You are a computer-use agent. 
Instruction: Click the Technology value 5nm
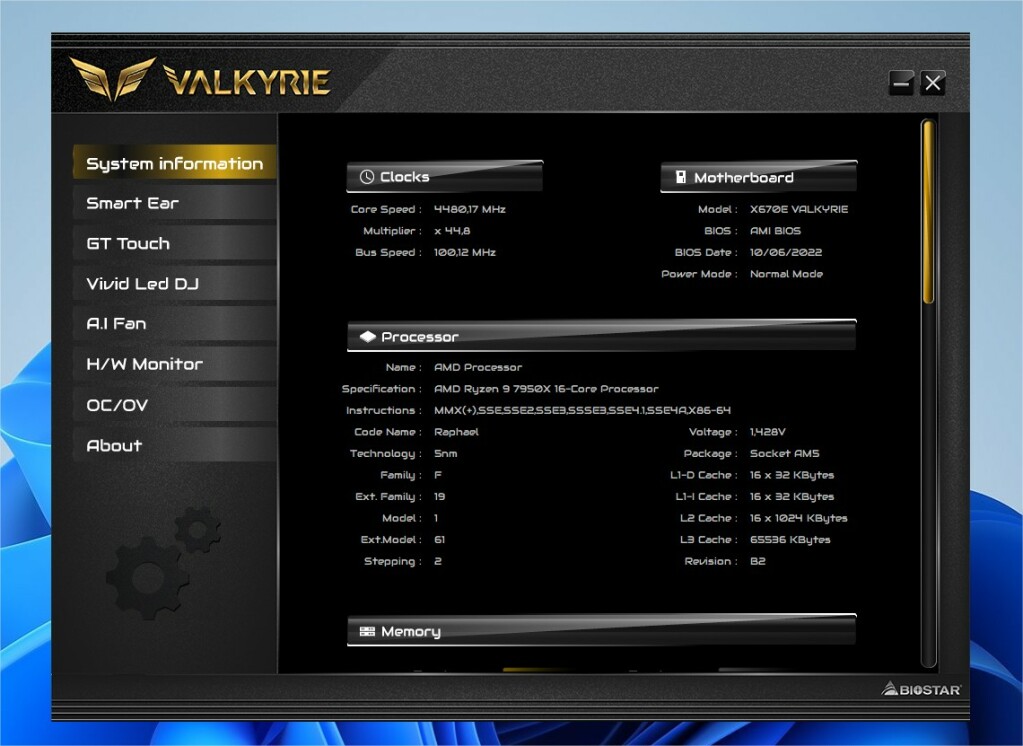[x=446, y=453]
